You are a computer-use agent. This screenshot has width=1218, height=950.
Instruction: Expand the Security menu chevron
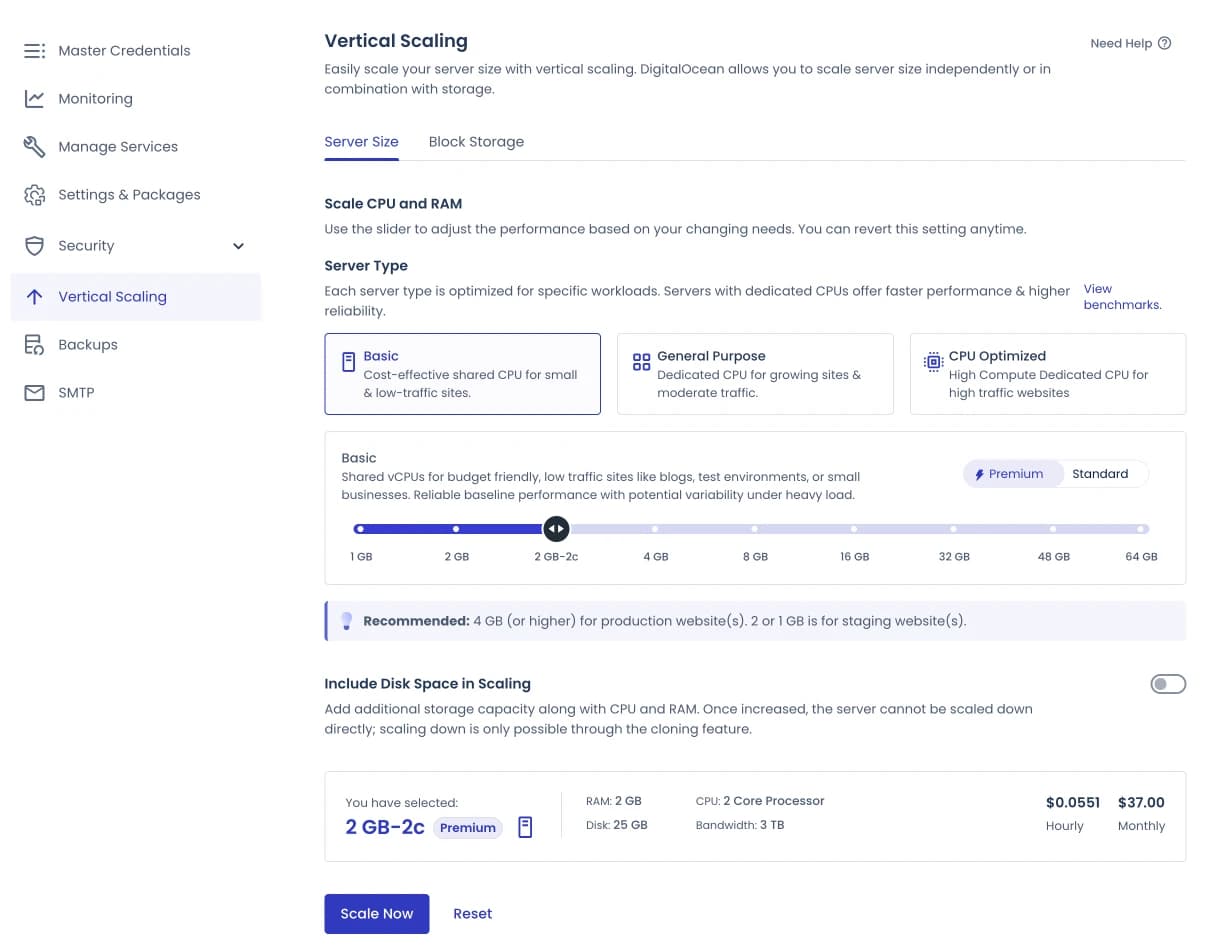point(238,245)
